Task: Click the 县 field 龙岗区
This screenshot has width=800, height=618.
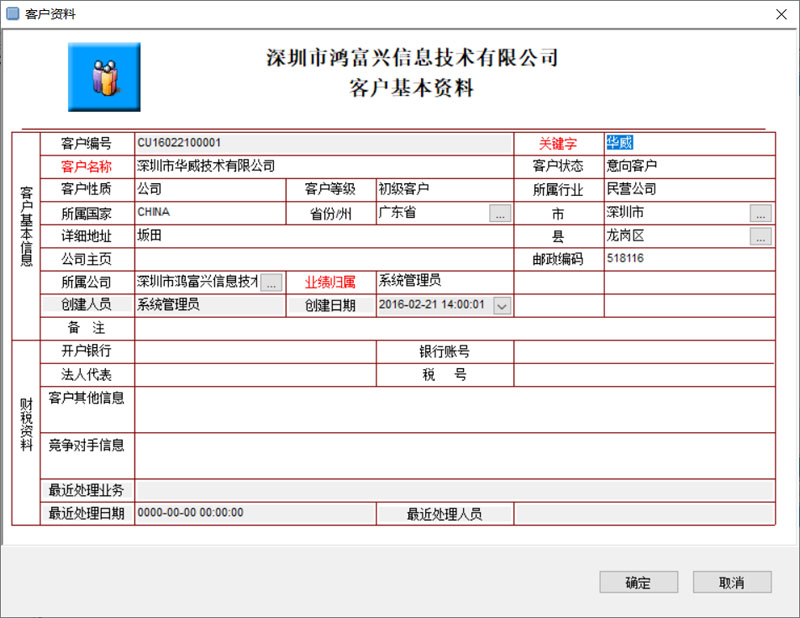Action: pos(677,236)
